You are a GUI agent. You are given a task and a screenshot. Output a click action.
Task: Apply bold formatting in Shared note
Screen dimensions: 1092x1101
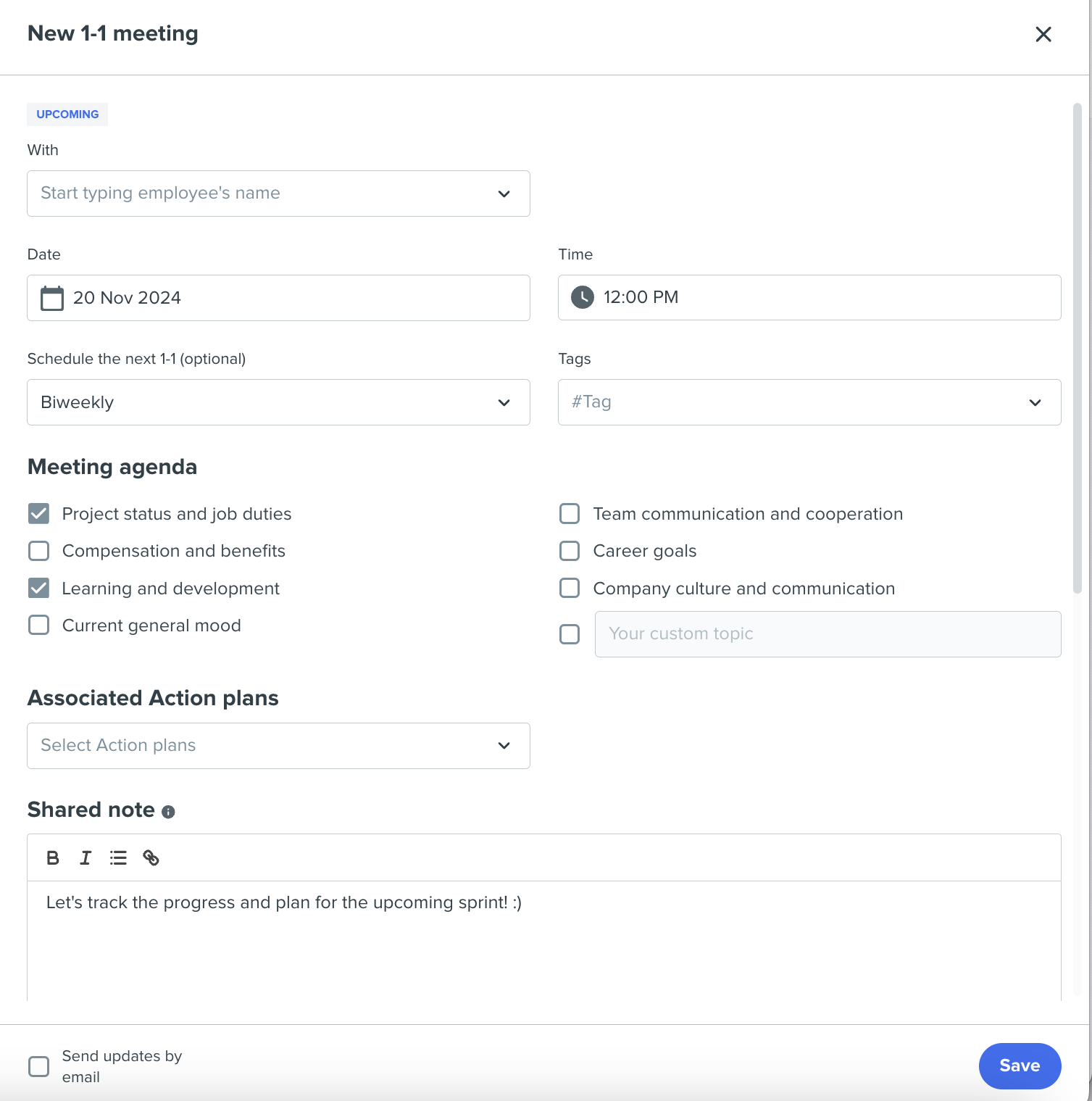point(53,858)
